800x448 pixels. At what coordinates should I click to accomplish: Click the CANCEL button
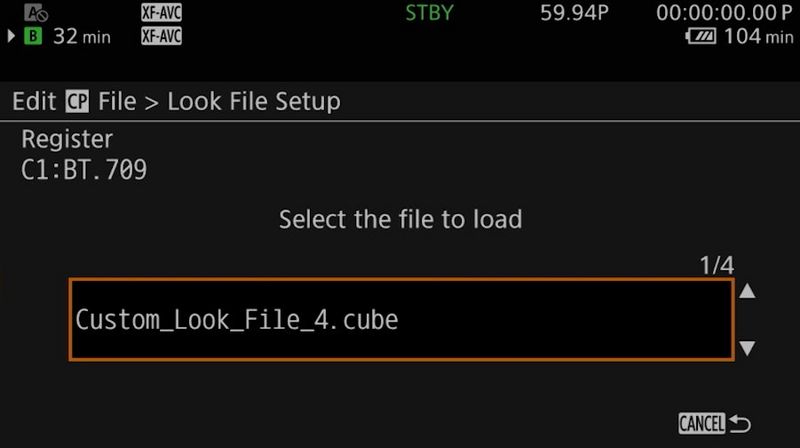point(702,424)
